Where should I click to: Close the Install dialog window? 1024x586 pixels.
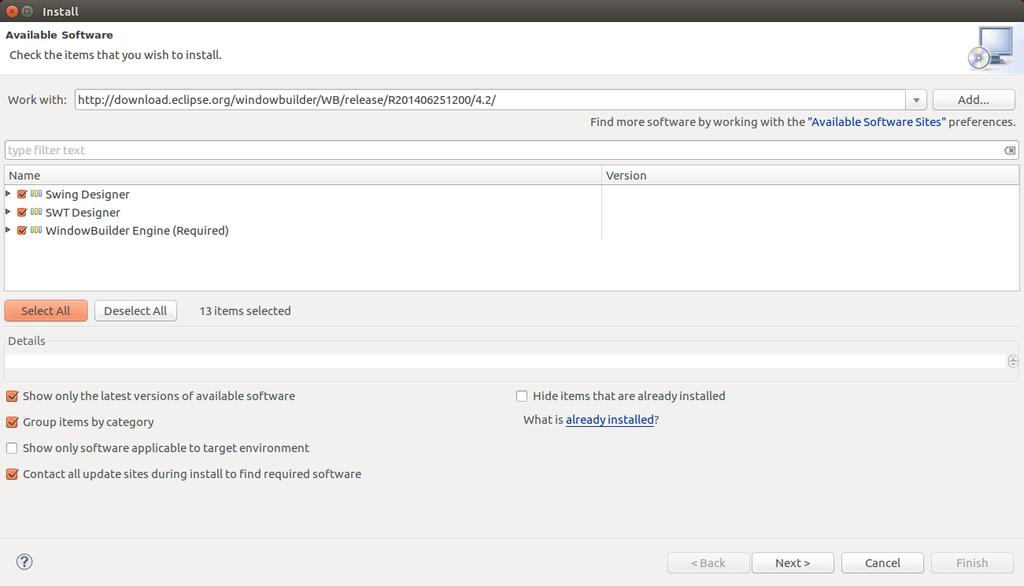[x=12, y=11]
